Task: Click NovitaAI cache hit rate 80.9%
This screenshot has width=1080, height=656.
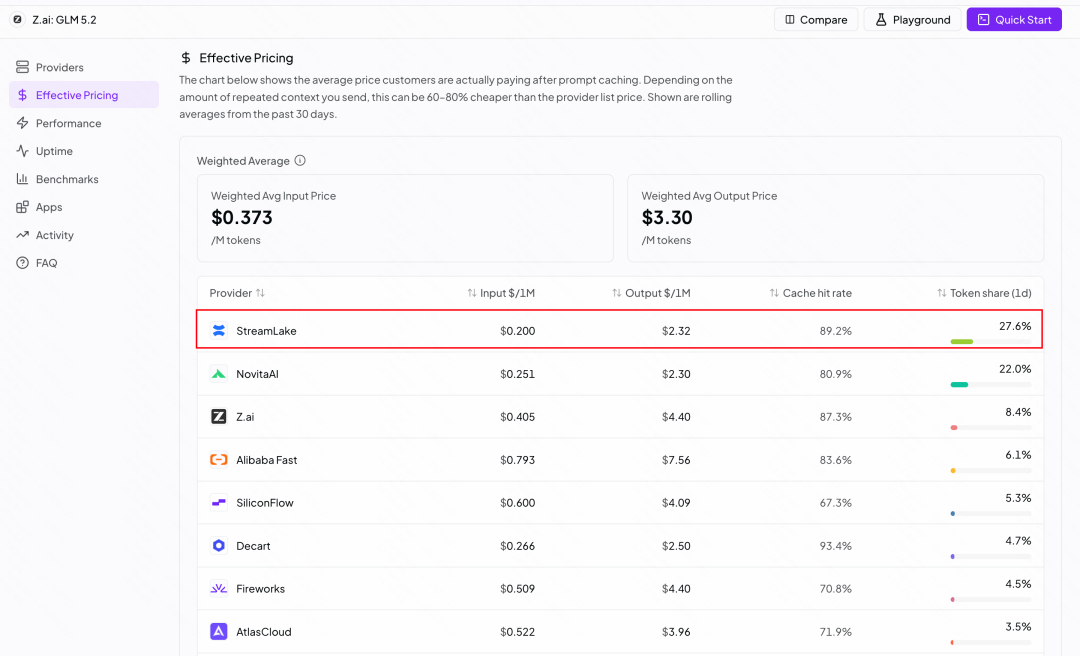Action: pos(835,374)
